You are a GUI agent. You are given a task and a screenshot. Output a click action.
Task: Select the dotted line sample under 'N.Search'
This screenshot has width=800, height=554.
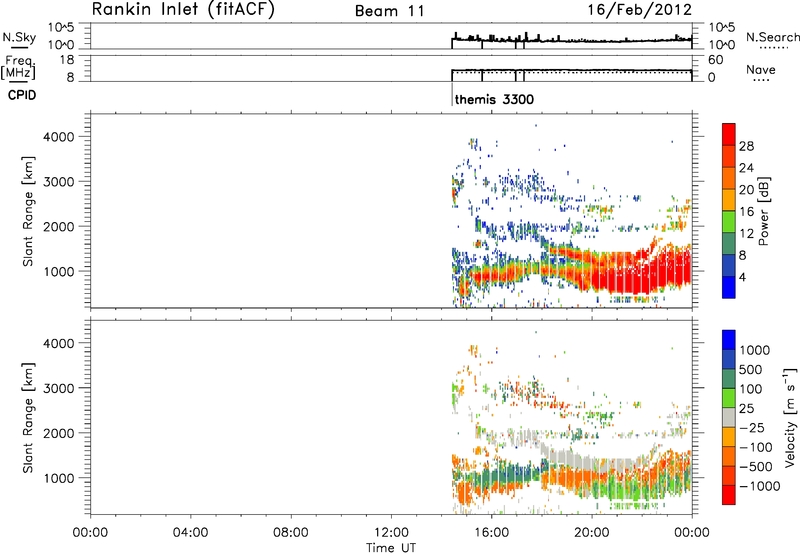tap(773, 48)
